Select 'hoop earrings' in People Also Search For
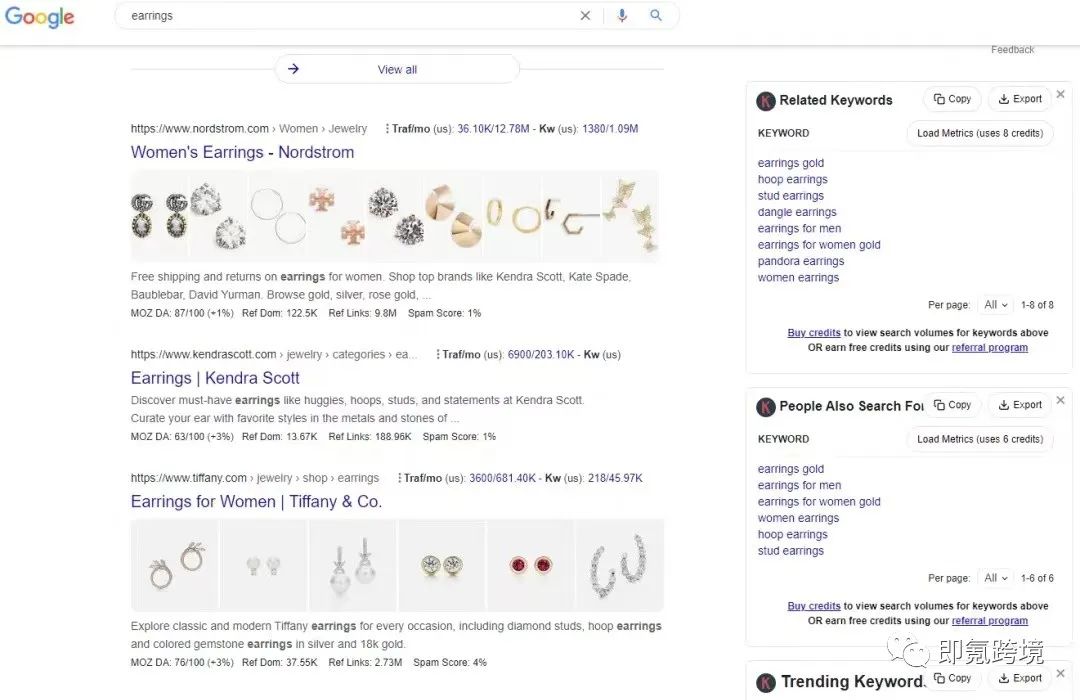This screenshot has height=700, width=1080. click(x=793, y=535)
